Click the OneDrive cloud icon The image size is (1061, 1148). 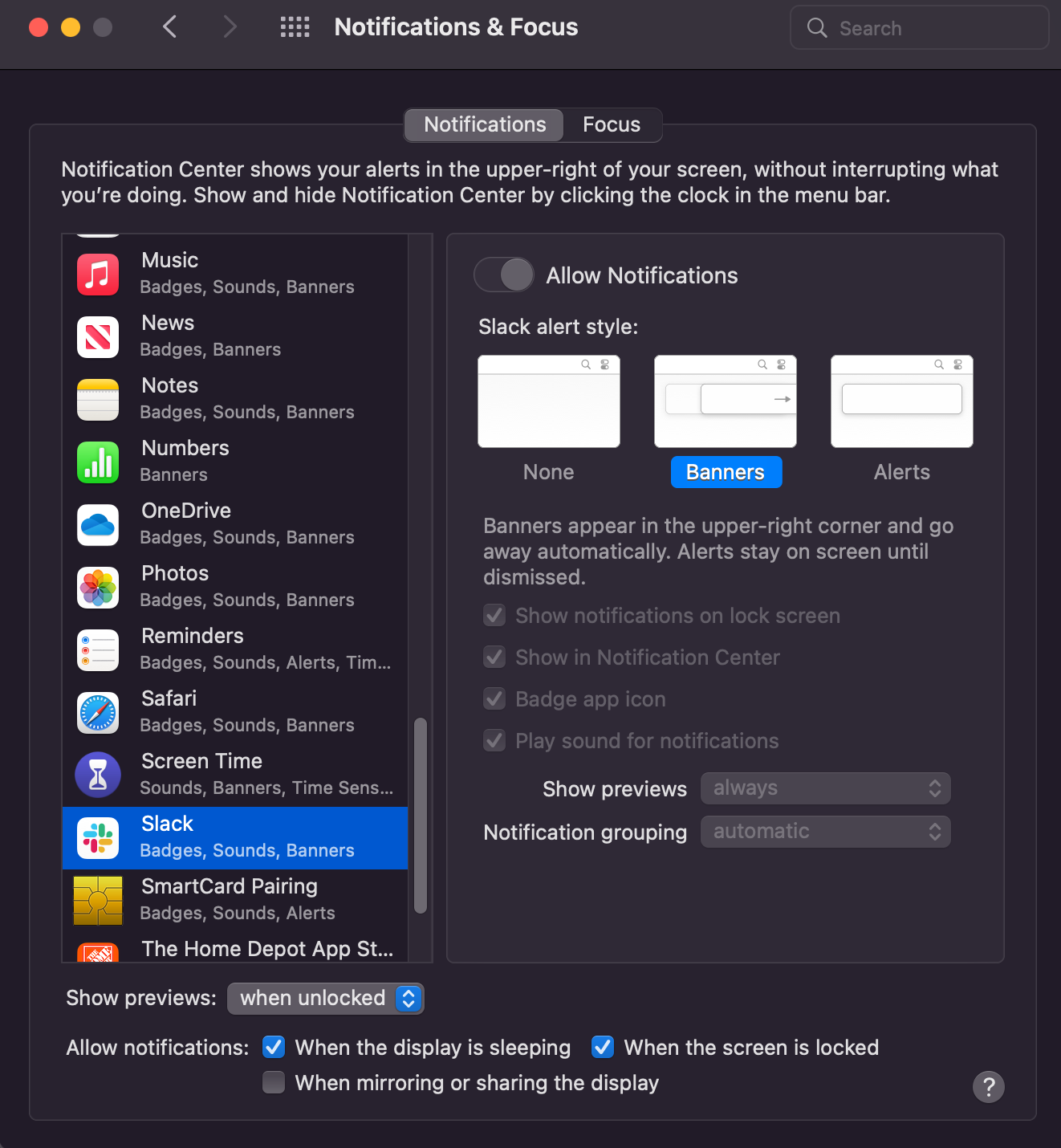98,524
